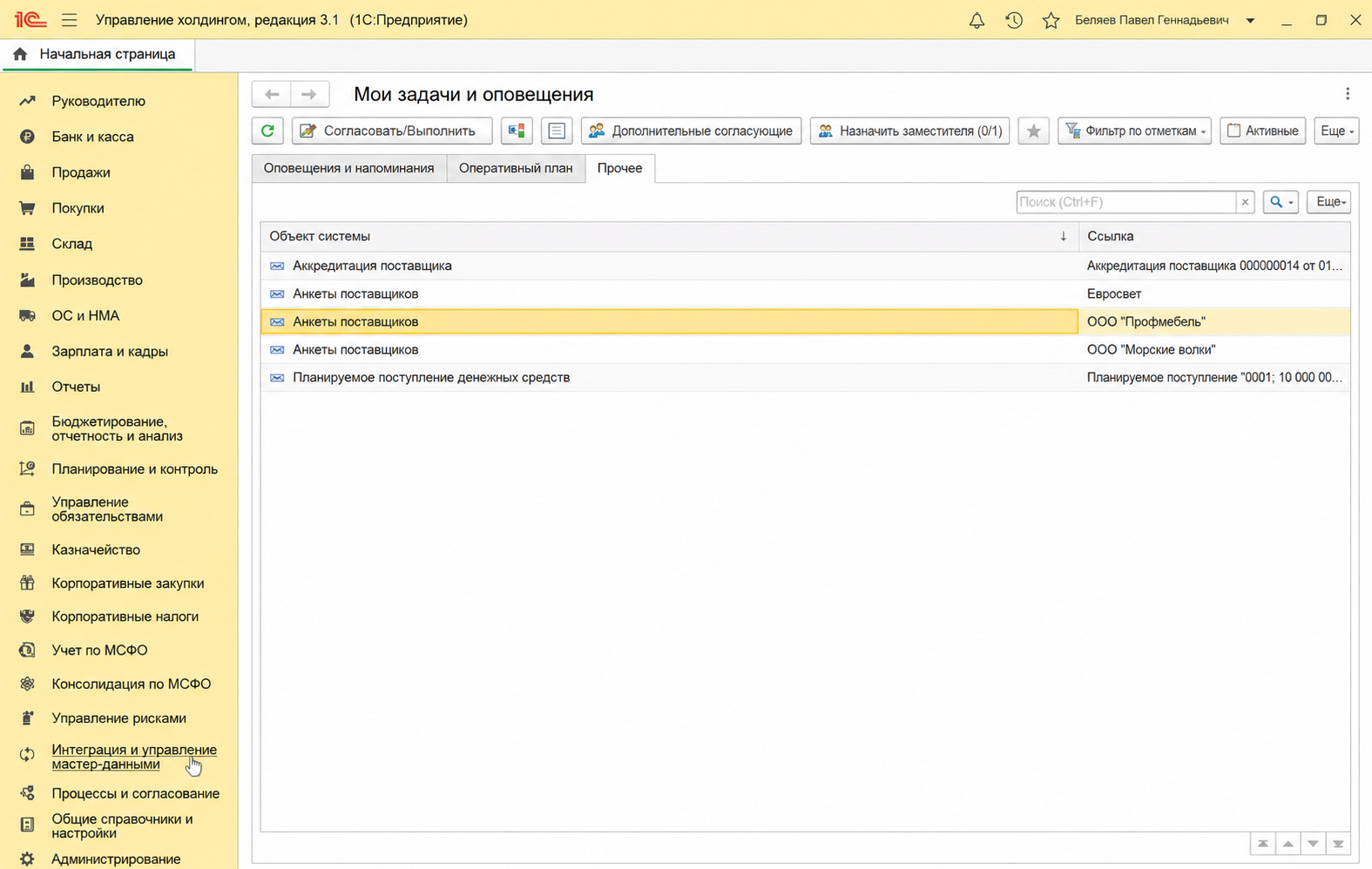Open Корпоративные налоги section

[x=125, y=616]
